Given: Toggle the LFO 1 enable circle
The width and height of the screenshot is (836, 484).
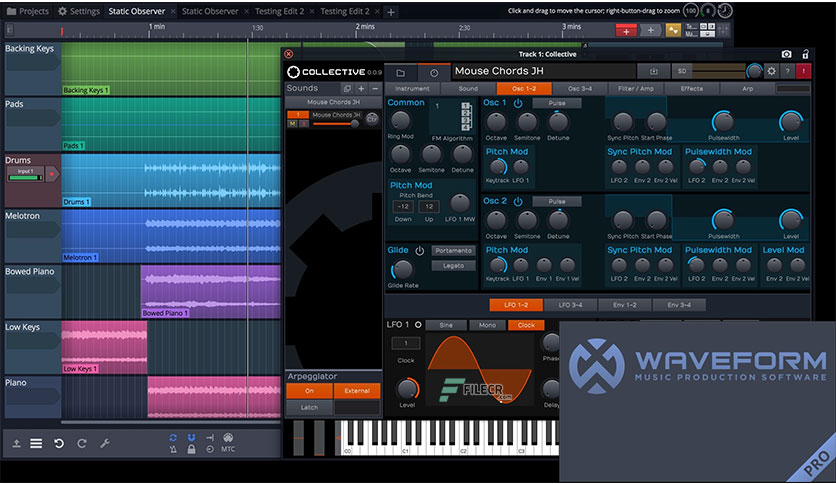Looking at the screenshot, I should [x=418, y=325].
